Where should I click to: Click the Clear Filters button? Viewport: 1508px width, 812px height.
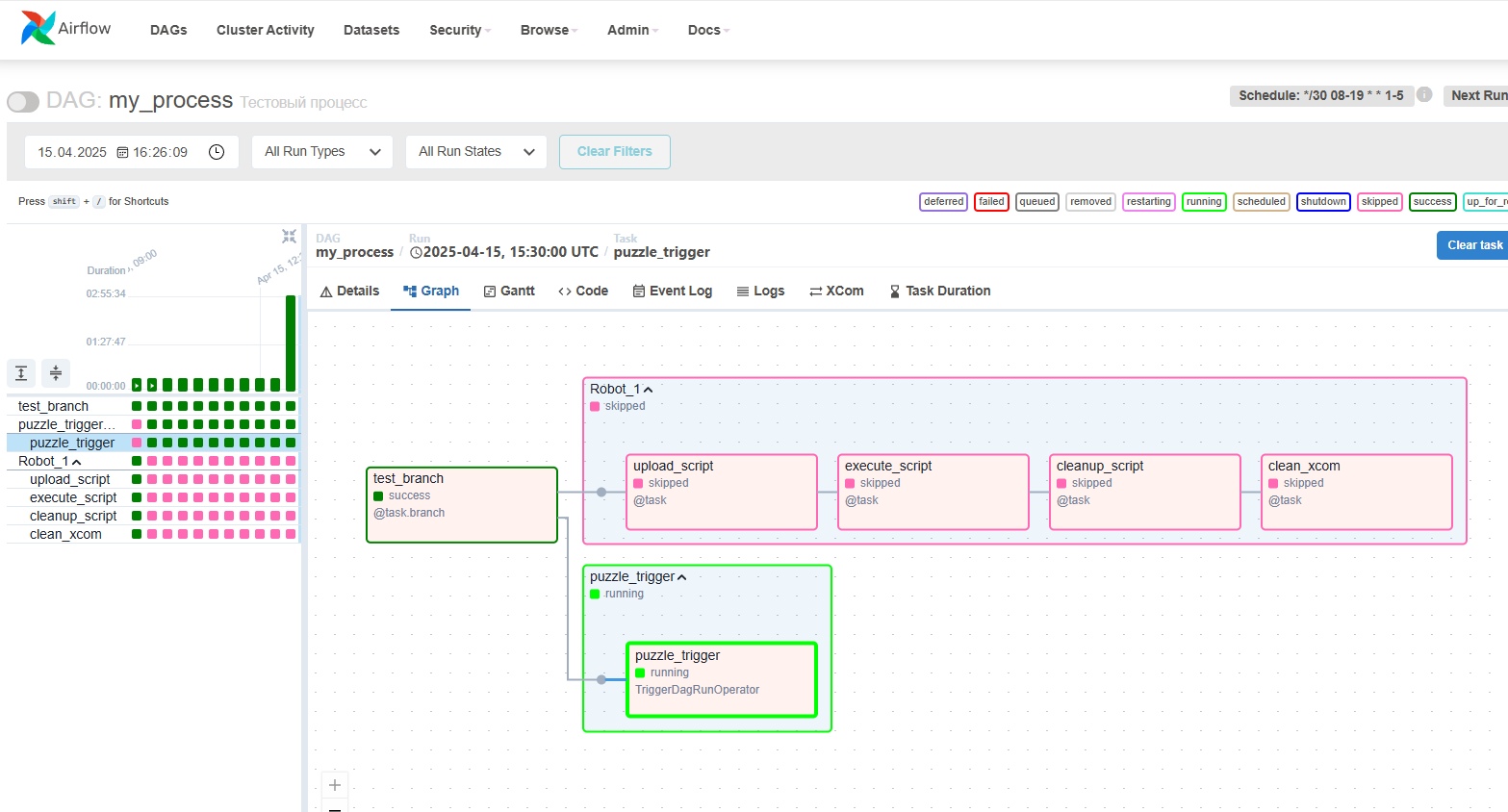(x=615, y=152)
